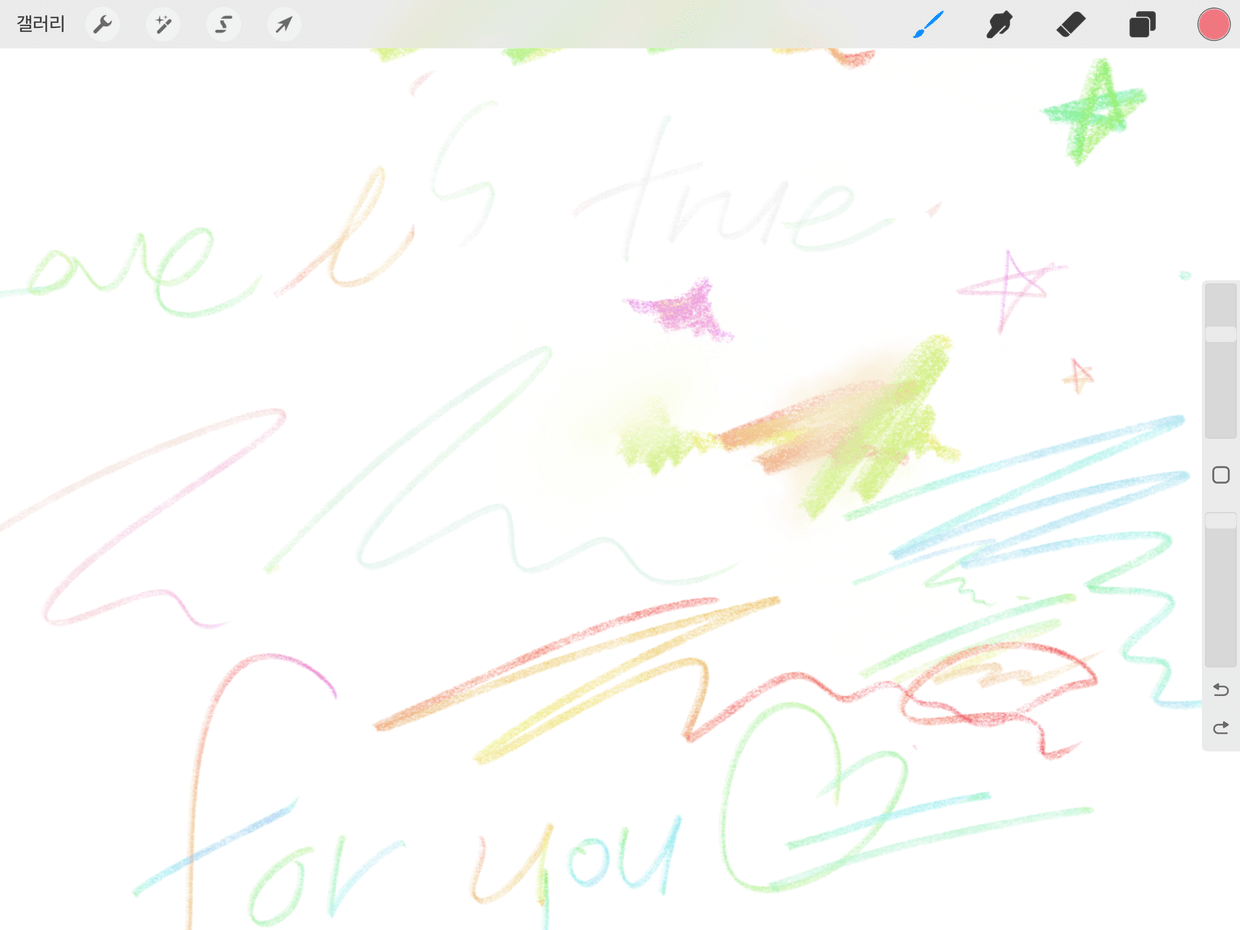Activate the Transform arrow tool
The image size is (1240, 930).
click(284, 24)
